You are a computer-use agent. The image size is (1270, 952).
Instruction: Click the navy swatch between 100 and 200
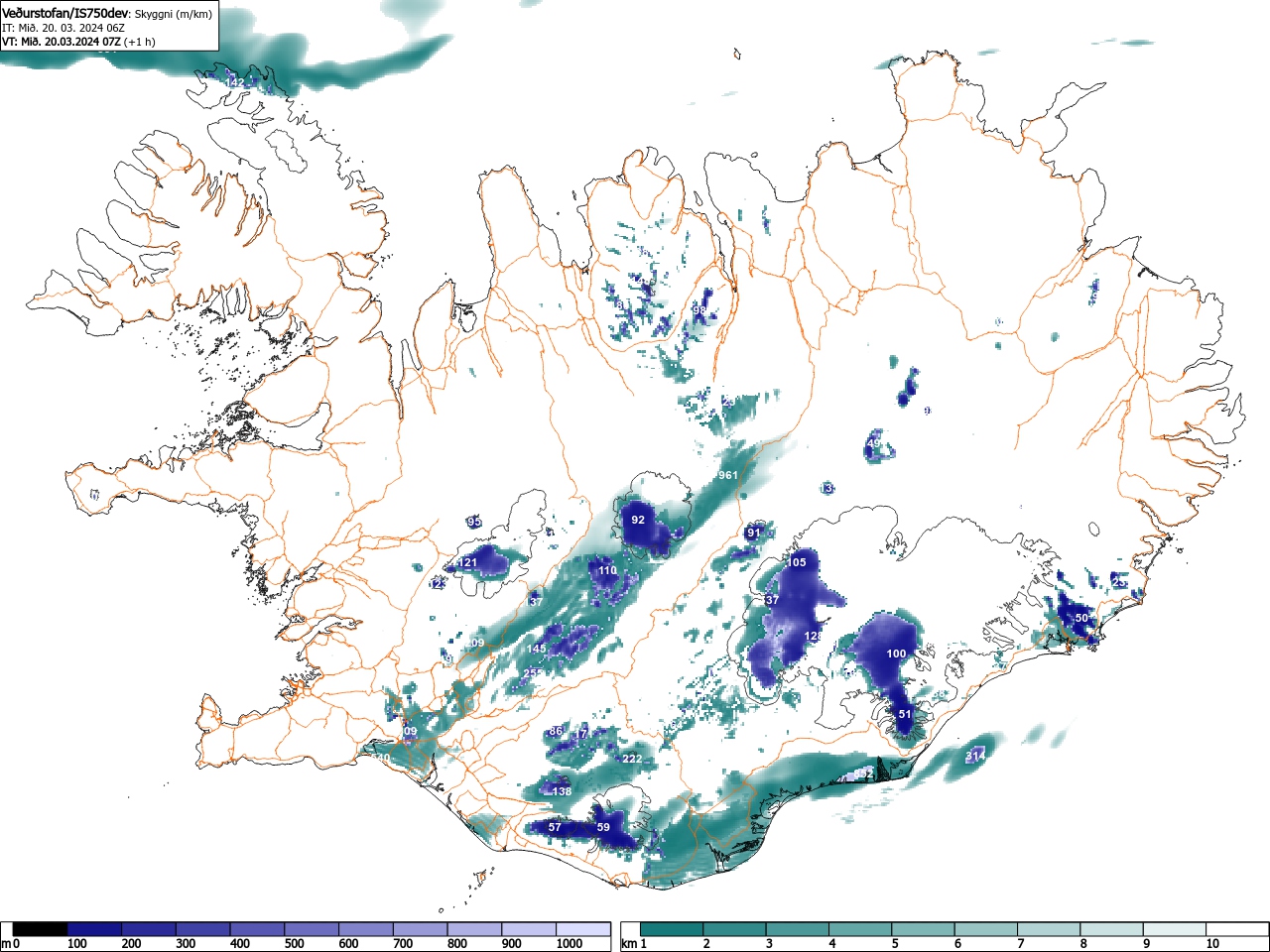point(94,929)
